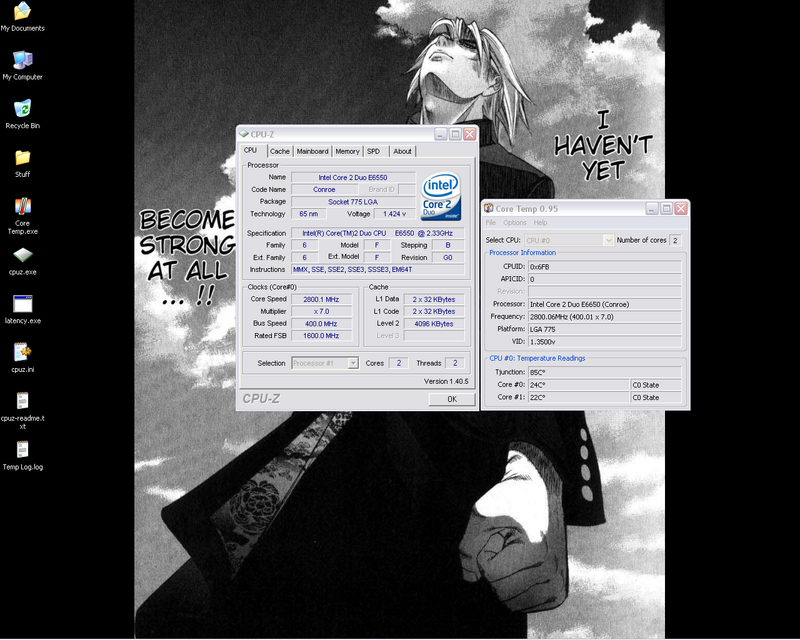Select the My Computer desktop icon

click(x=22, y=66)
